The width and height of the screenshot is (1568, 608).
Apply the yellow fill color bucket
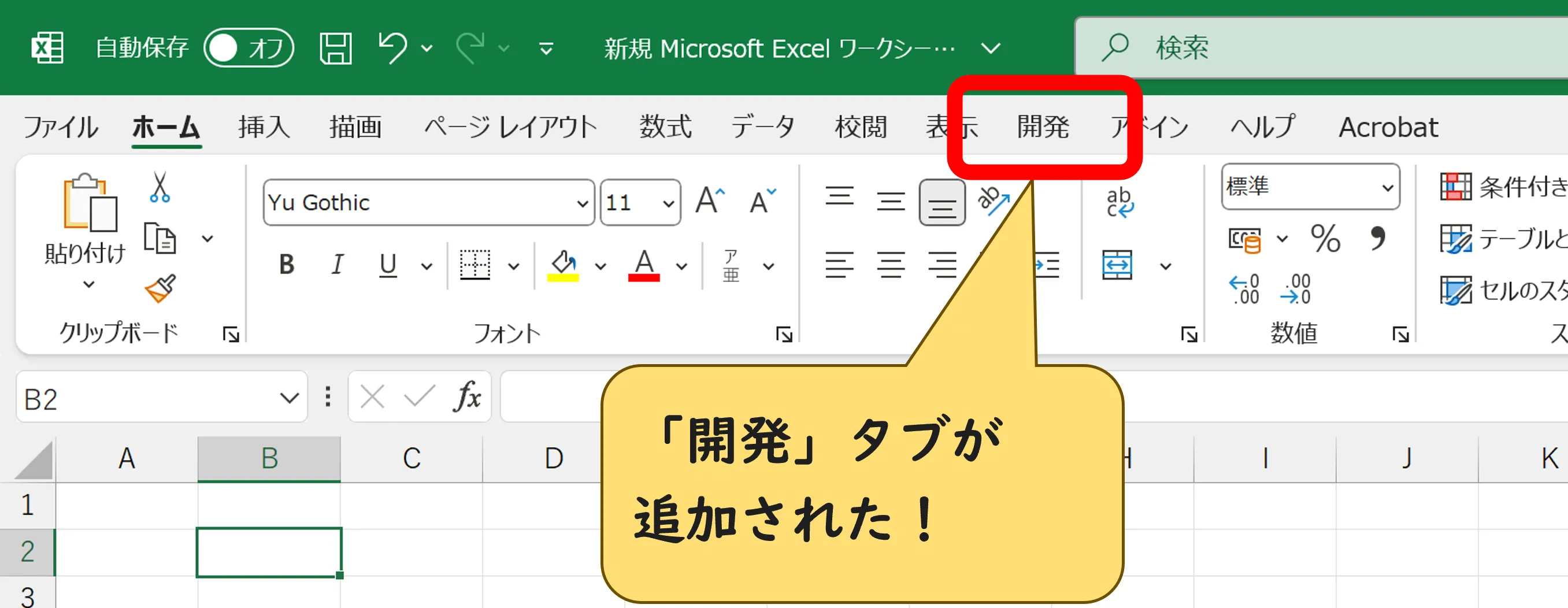[563, 265]
